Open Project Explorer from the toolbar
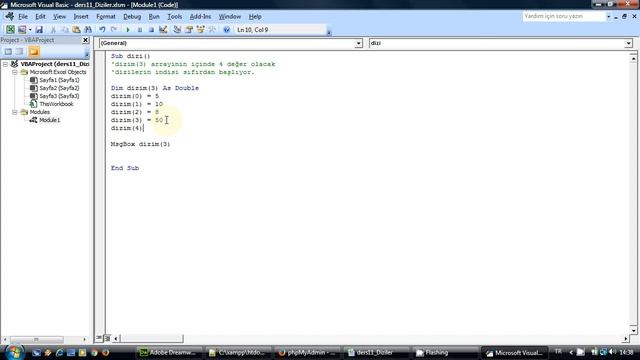The width and height of the screenshot is (640, 360). tap(177, 29)
